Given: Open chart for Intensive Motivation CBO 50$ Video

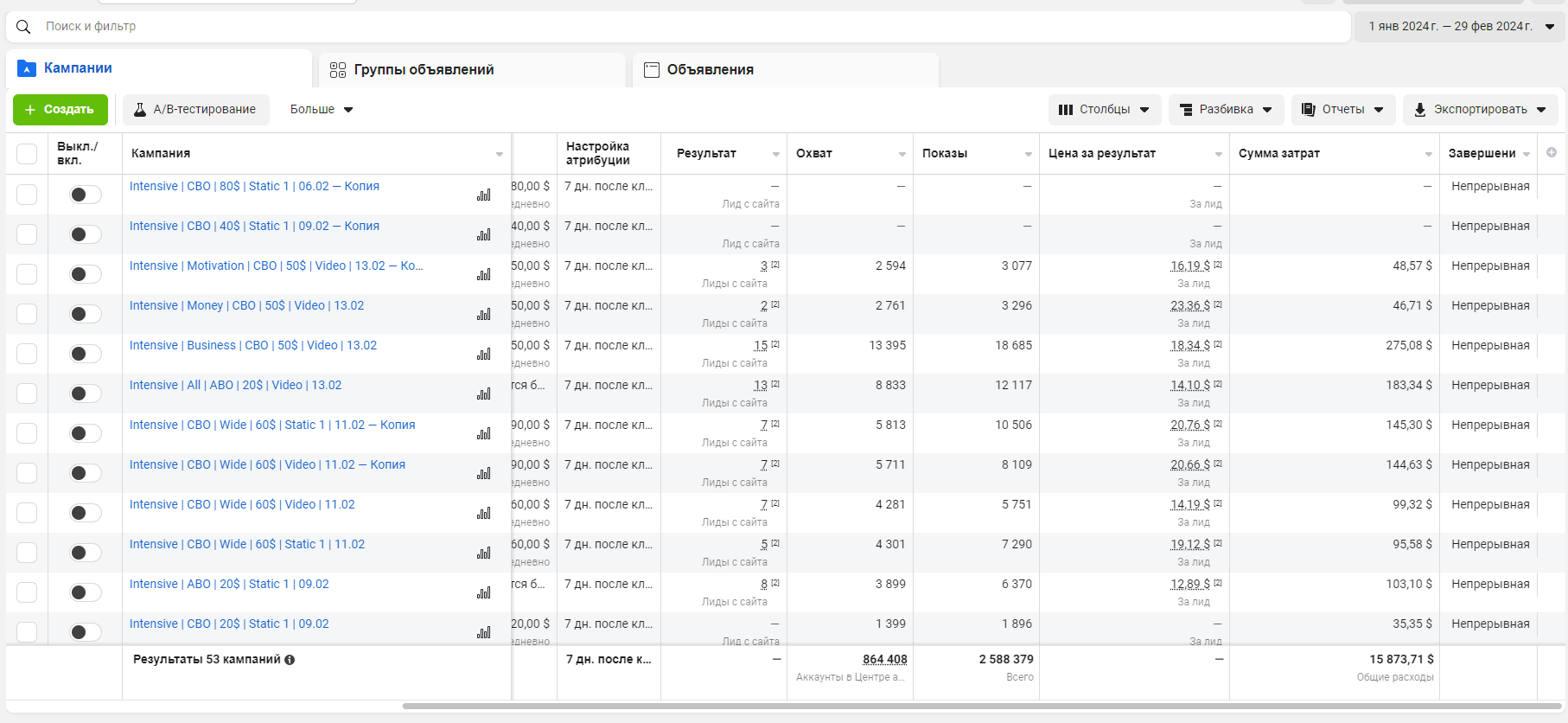Looking at the screenshot, I should coord(484,275).
